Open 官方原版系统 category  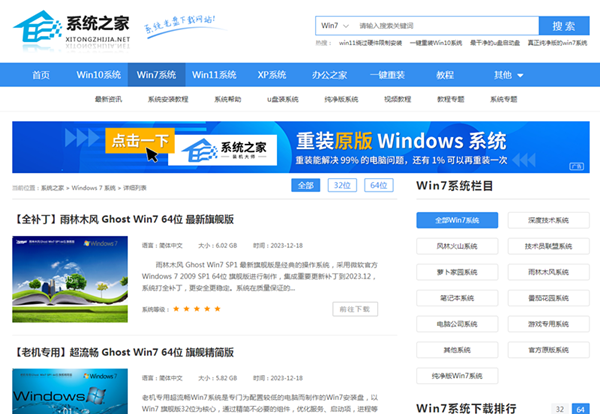549,350
